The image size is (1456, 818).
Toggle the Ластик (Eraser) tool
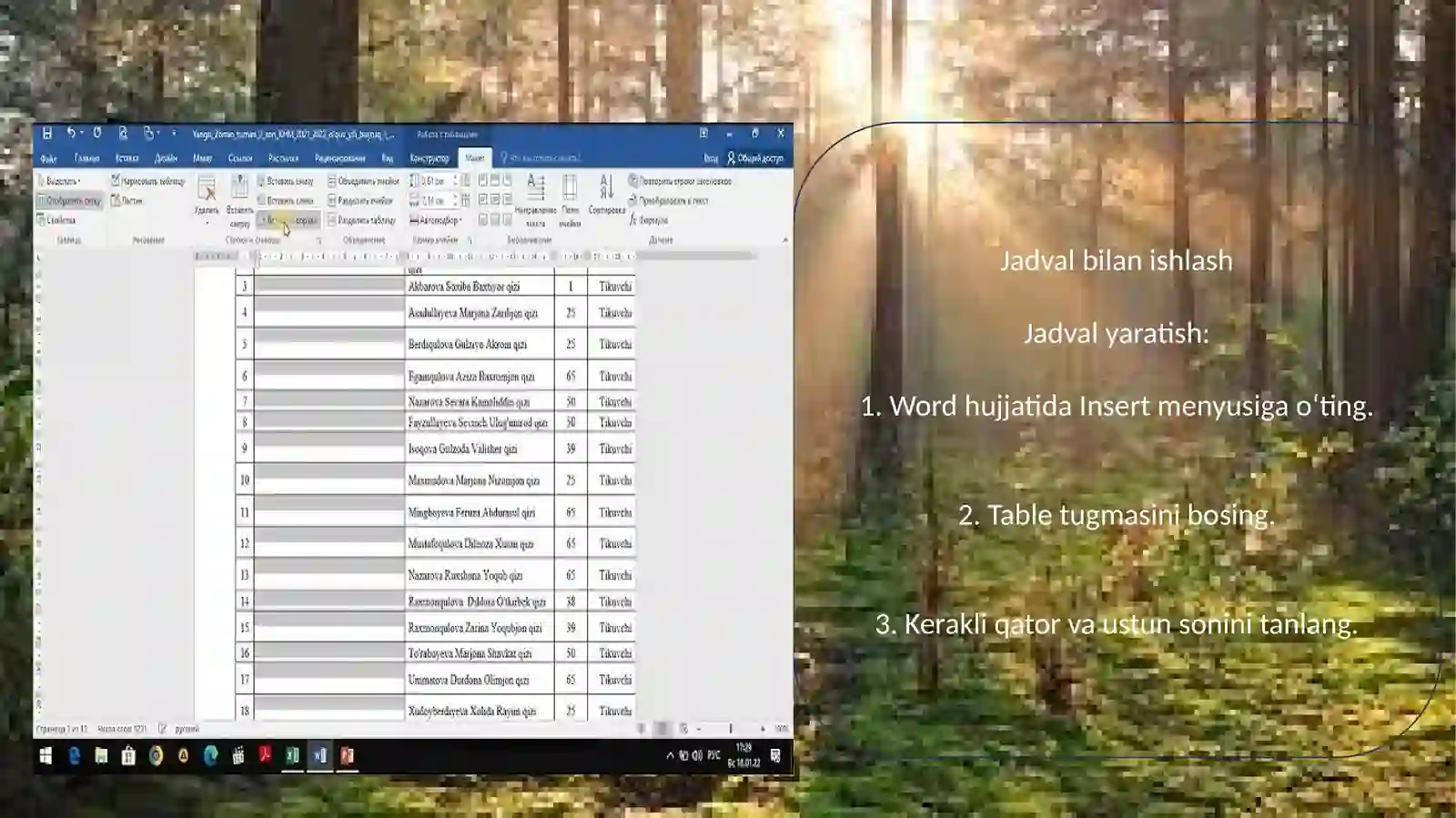click(x=126, y=200)
